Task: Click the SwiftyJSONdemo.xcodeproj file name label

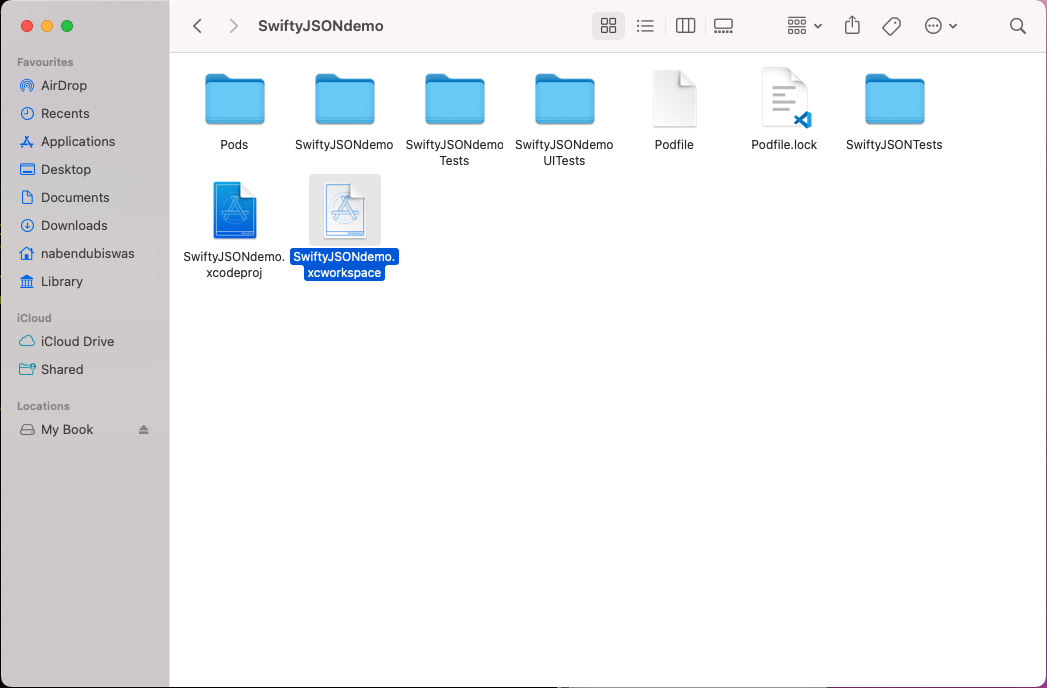Action: click(x=234, y=265)
